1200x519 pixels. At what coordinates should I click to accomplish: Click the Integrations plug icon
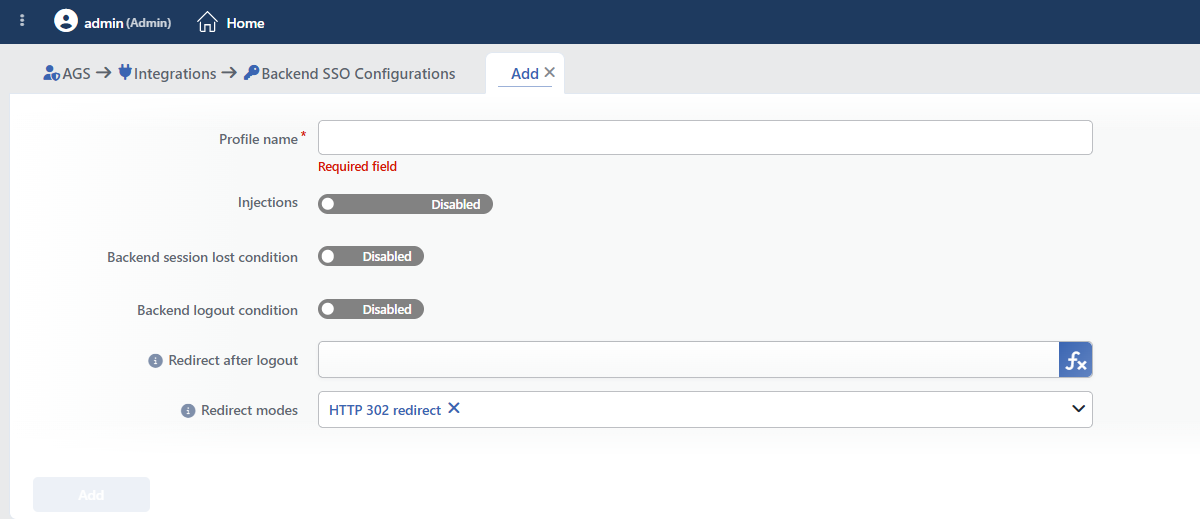pyautogui.click(x=125, y=73)
